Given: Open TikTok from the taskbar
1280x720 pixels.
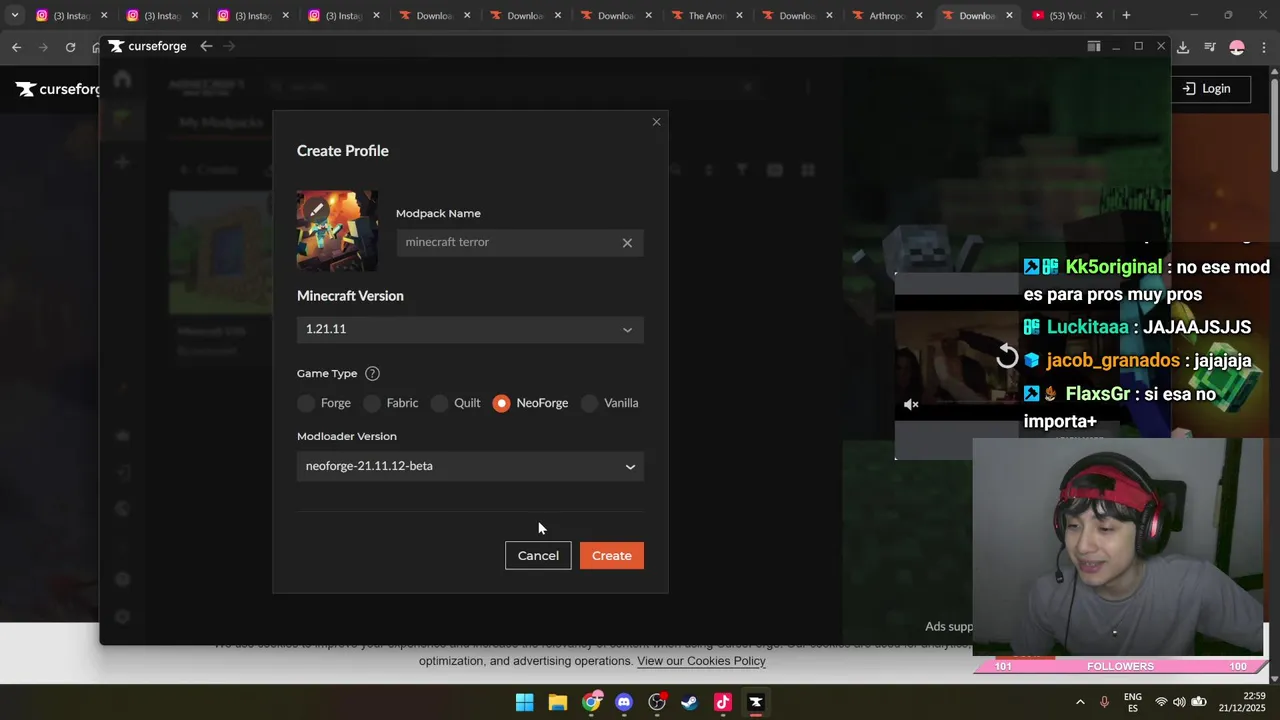Looking at the screenshot, I should click(x=723, y=702).
